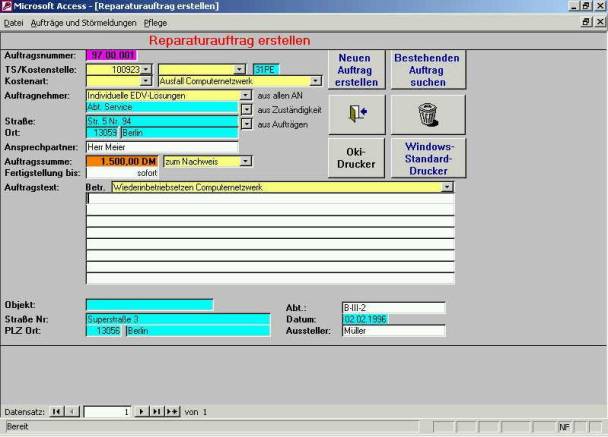Select the Oki-Drucker button
The image size is (608, 437).
[357, 158]
